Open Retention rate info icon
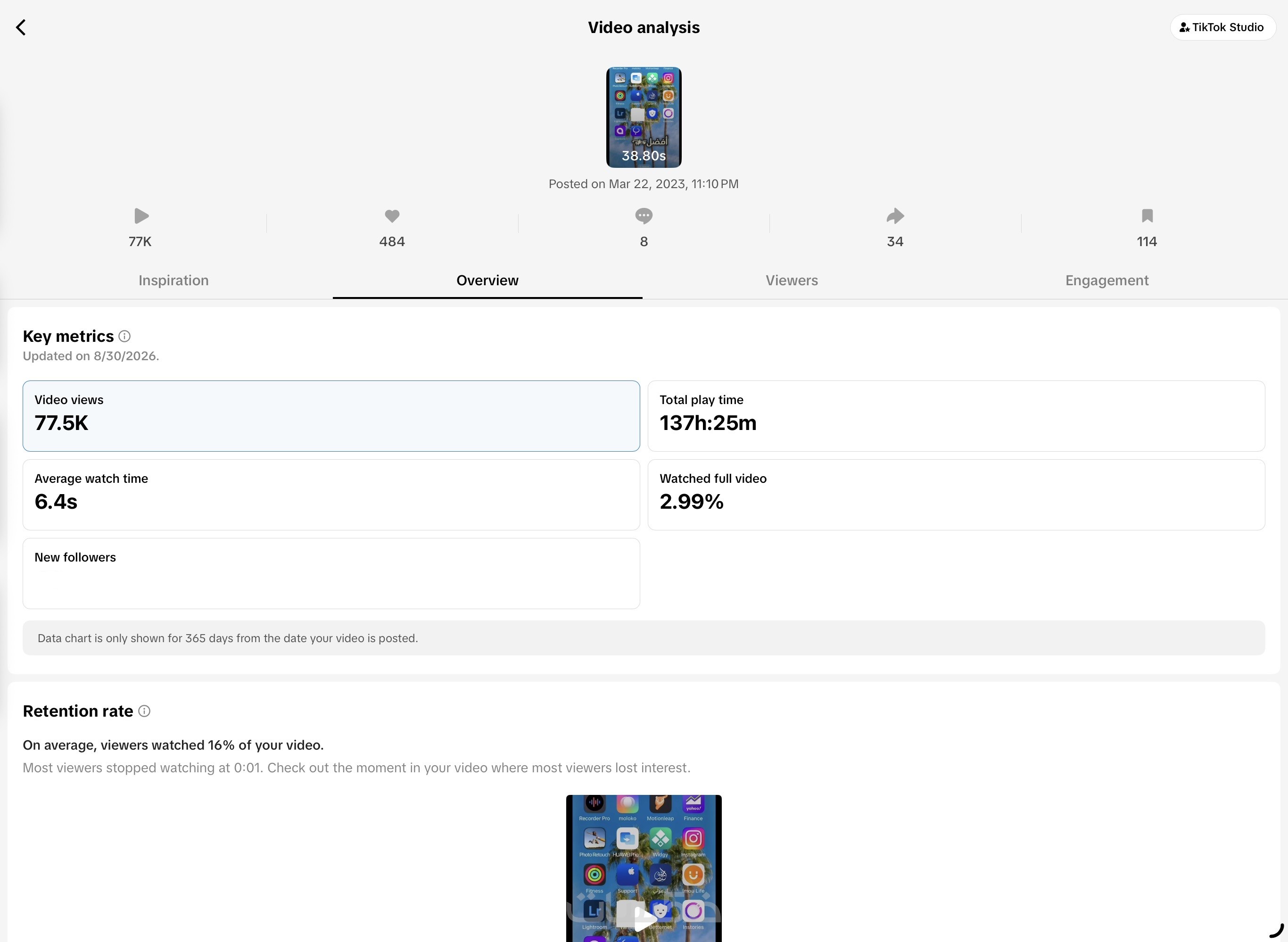 pyautogui.click(x=144, y=711)
